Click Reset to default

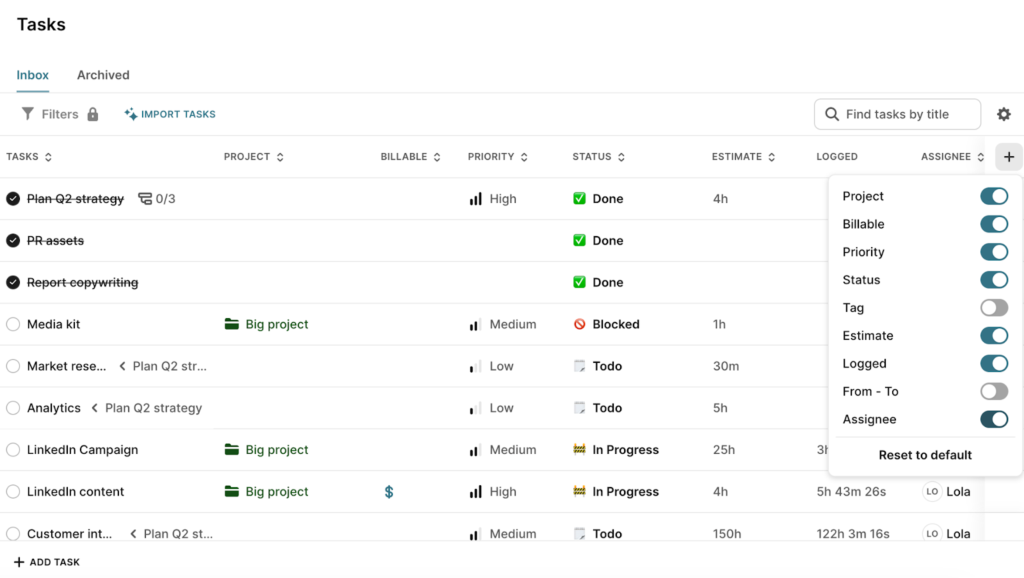coord(925,455)
